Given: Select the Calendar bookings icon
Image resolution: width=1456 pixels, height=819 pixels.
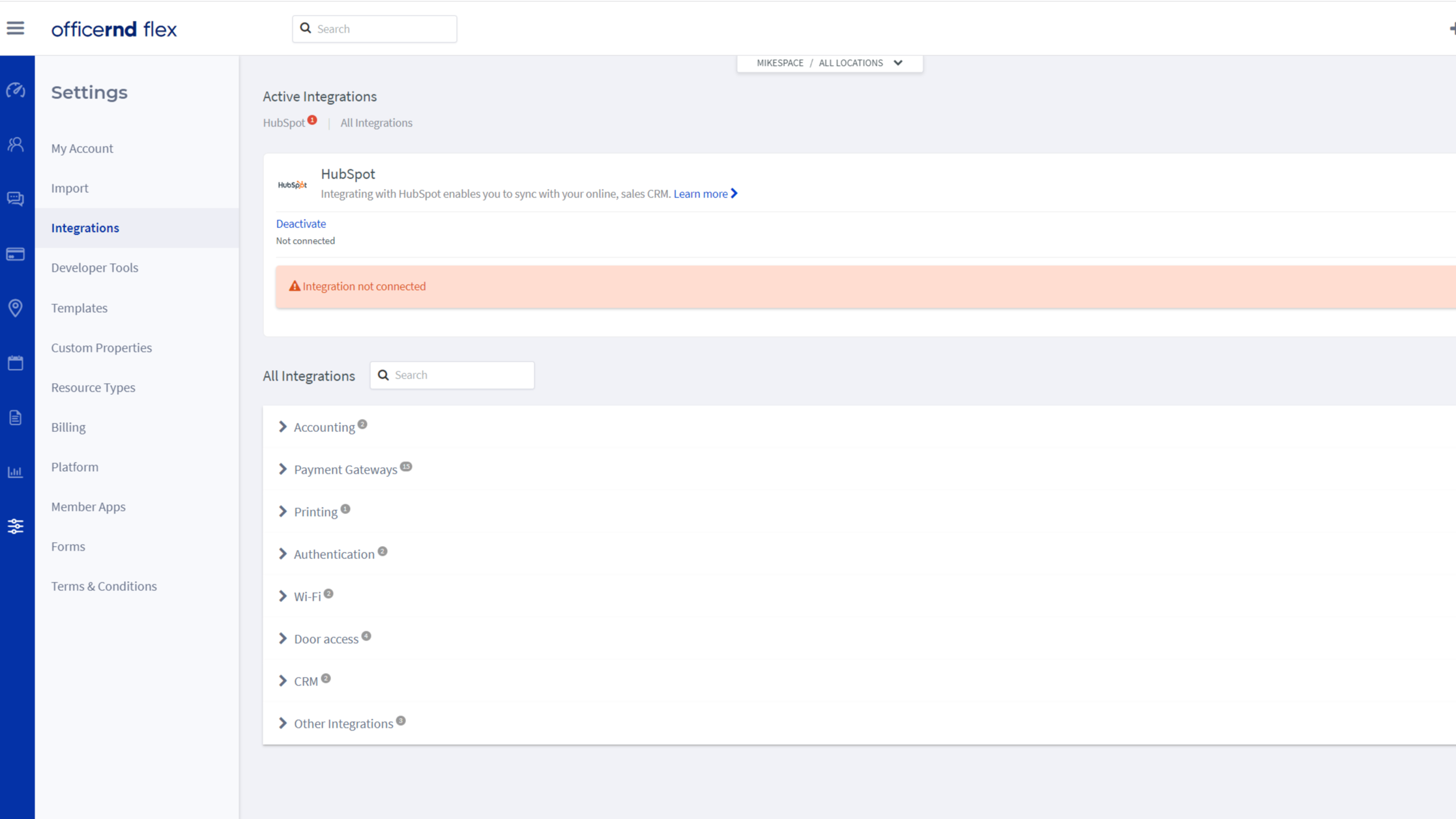Looking at the screenshot, I should [16, 362].
